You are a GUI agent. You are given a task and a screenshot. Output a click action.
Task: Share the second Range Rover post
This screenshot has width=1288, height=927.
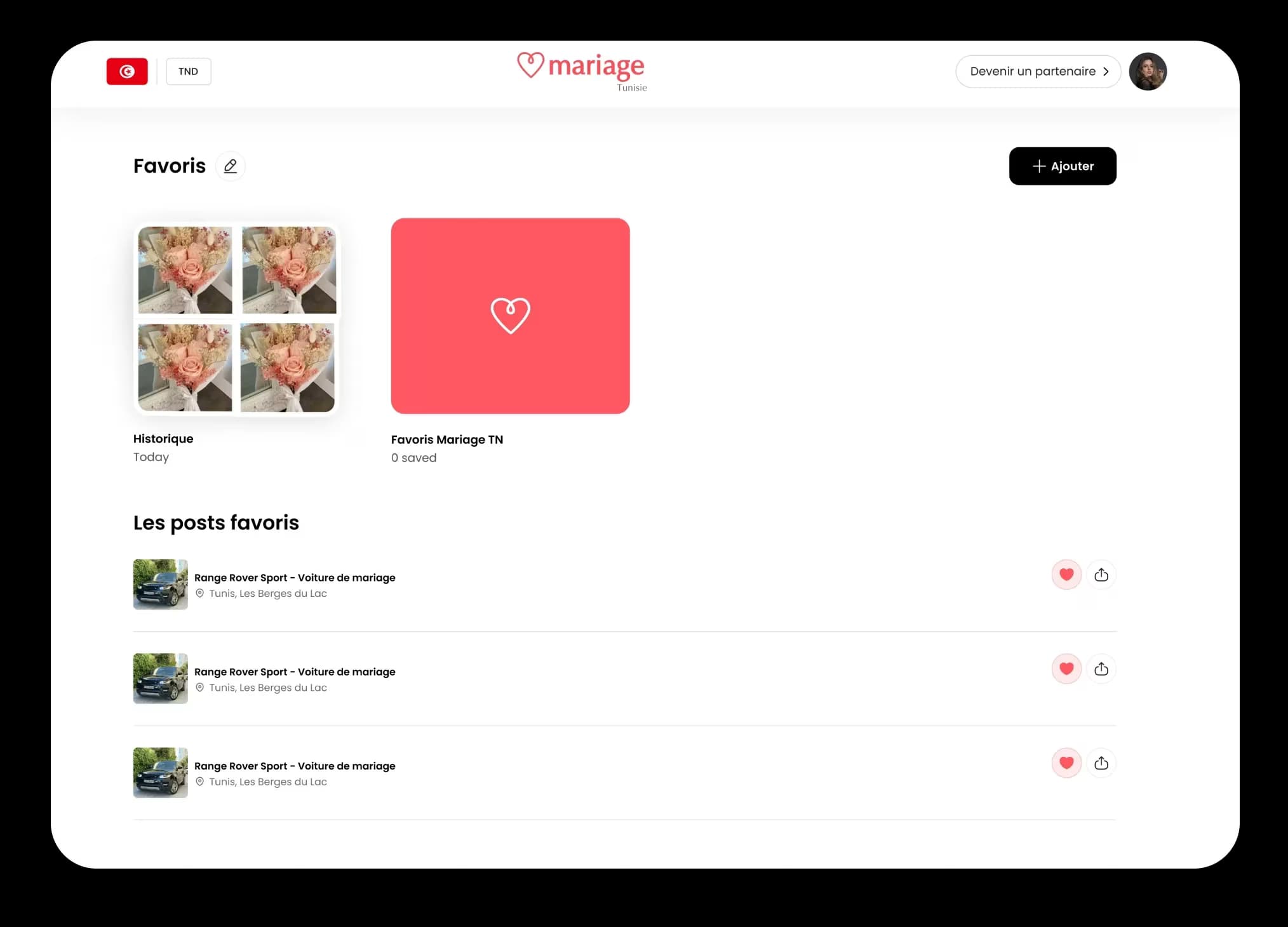click(x=1101, y=669)
